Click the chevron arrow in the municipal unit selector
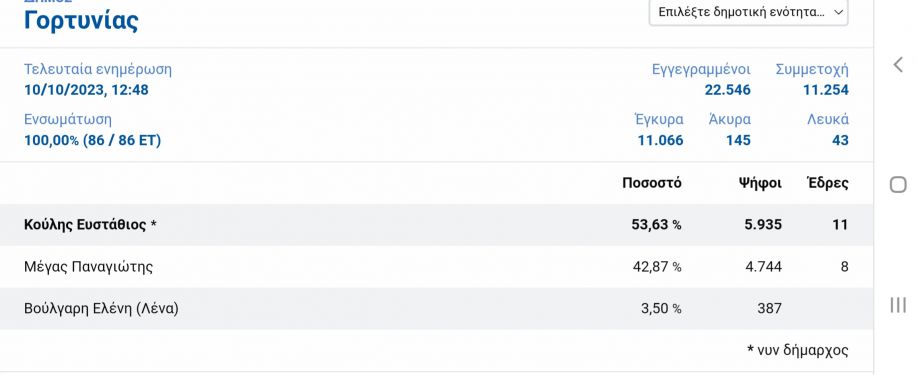Viewport: 918px width, 375px height. tap(838, 12)
